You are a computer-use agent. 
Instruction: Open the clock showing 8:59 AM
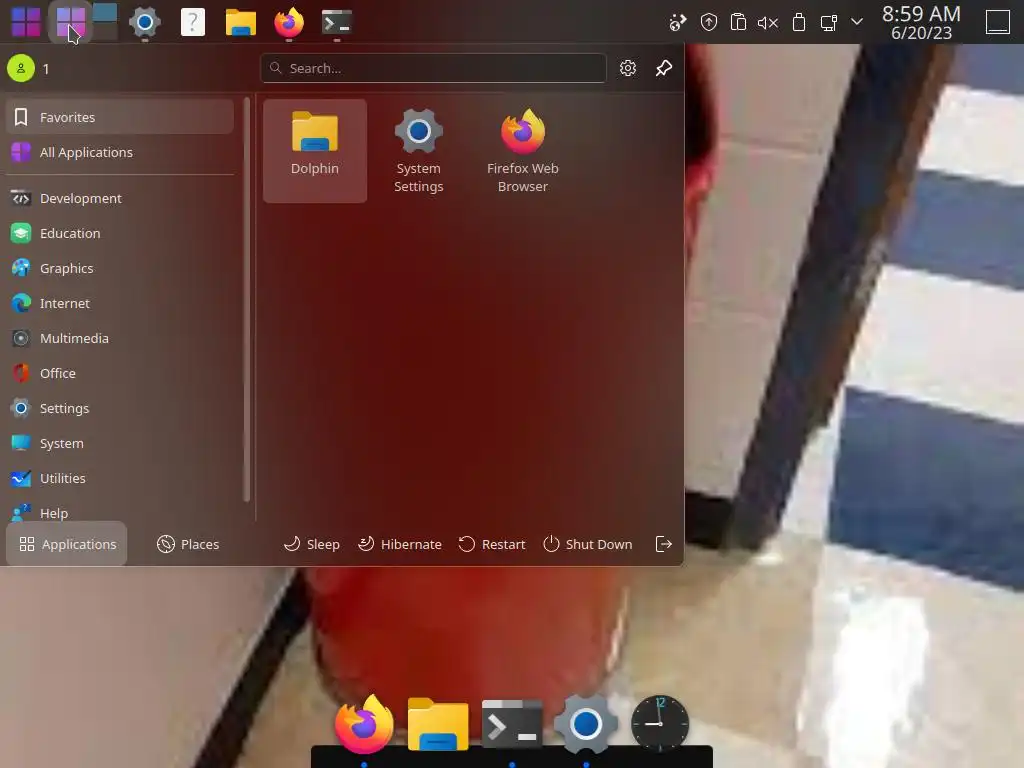click(x=921, y=22)
